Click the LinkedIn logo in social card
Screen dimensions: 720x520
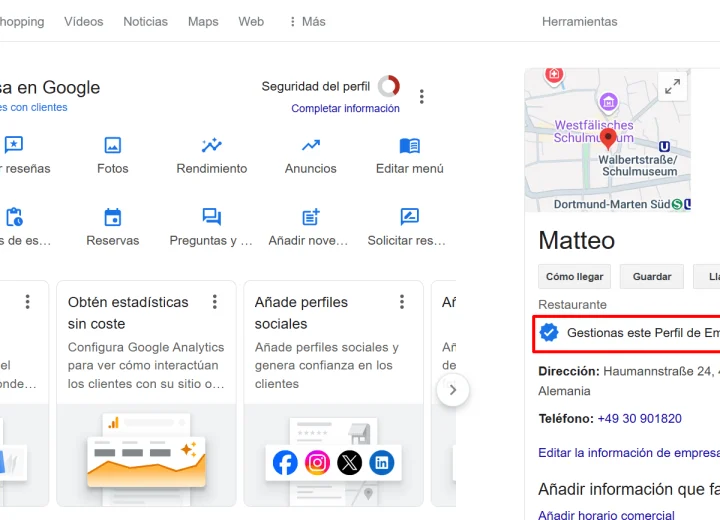382,463
